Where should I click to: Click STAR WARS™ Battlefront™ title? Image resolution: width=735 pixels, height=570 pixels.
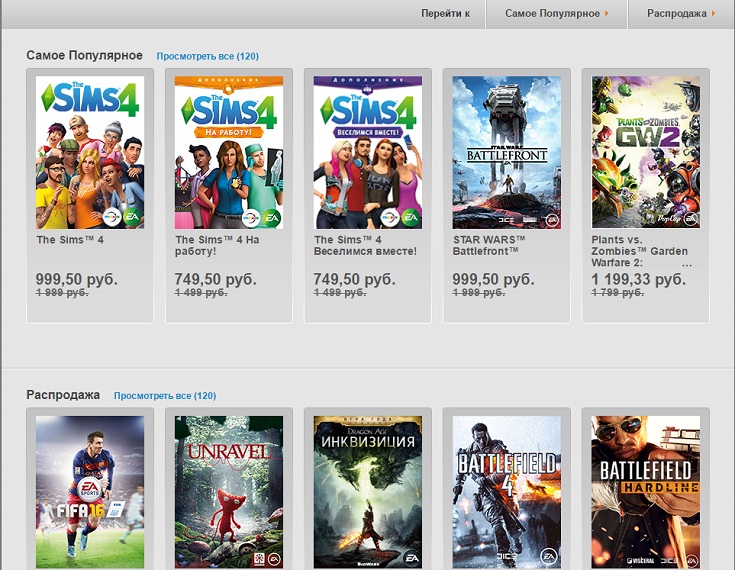(x=489, y=245)
